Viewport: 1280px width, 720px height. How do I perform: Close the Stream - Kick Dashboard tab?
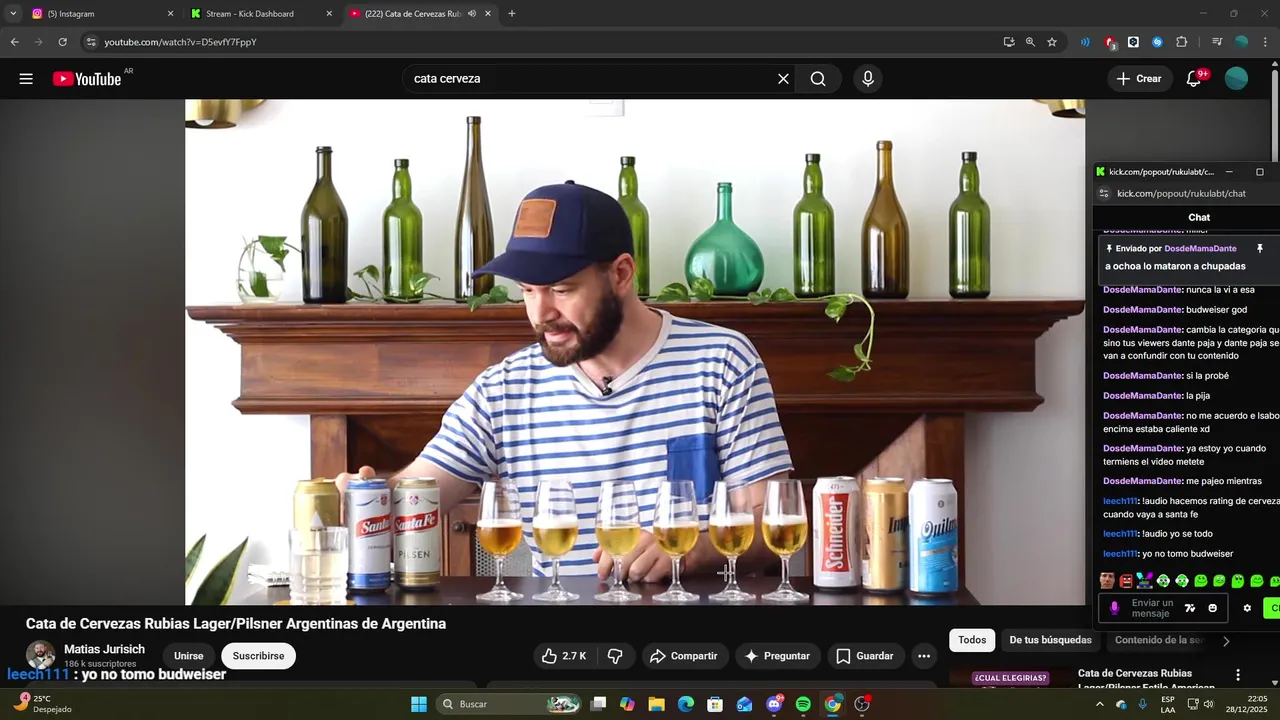tap(329, 14)
